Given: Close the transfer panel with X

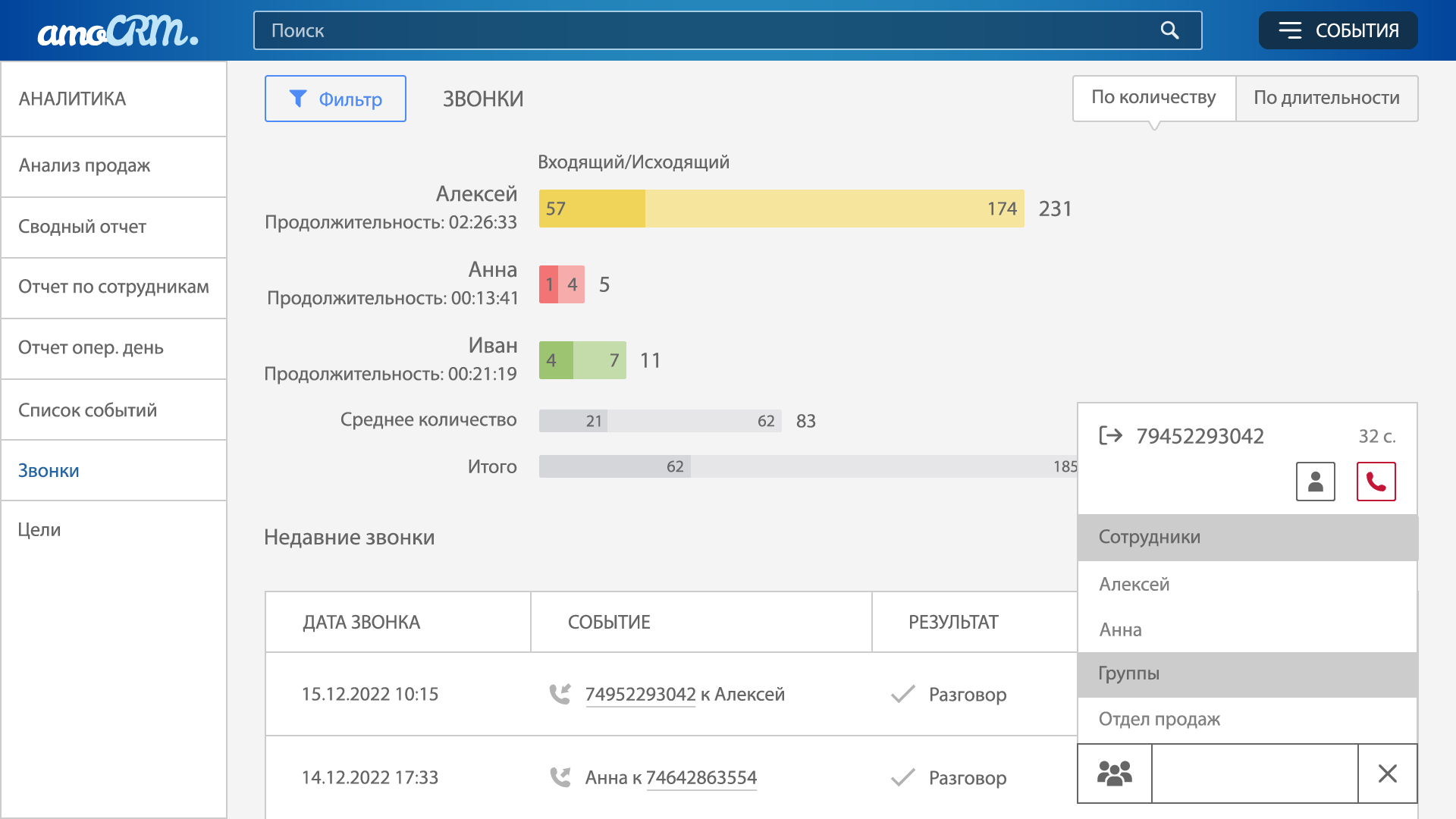Looking at the screenshot, I should (x=1388, y=773).
